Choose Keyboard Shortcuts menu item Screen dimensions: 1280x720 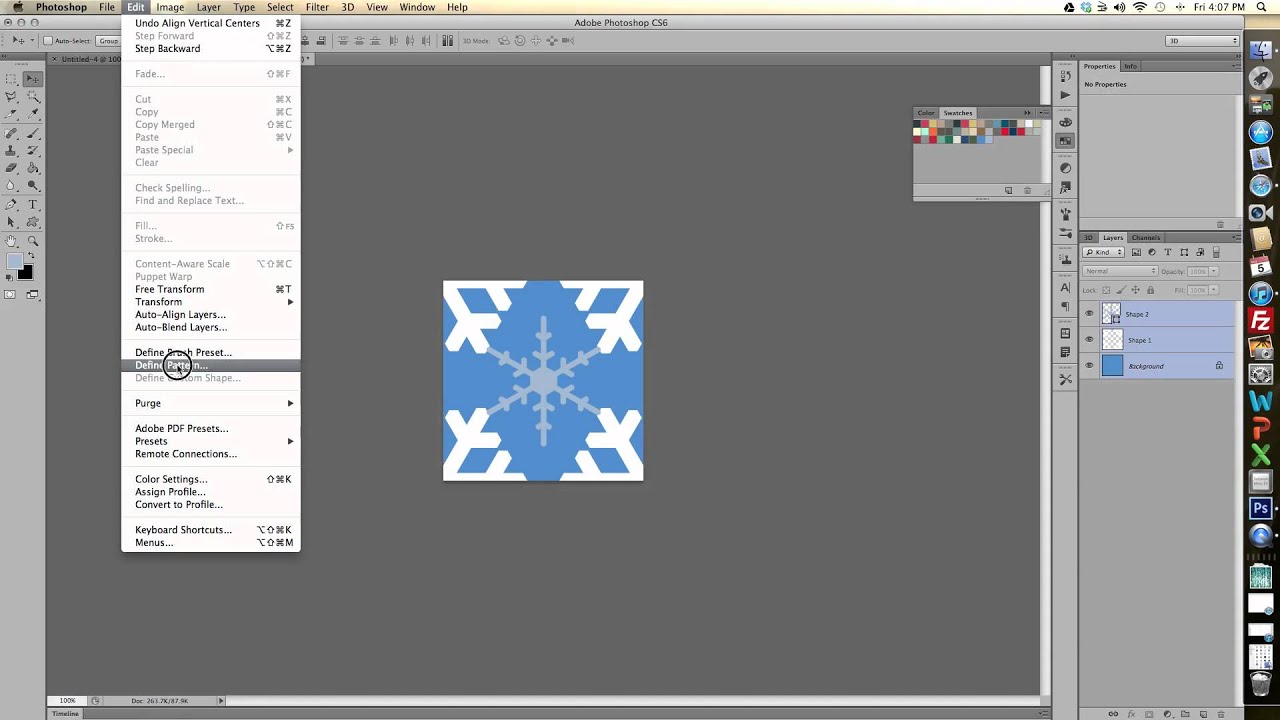(211, 530)
